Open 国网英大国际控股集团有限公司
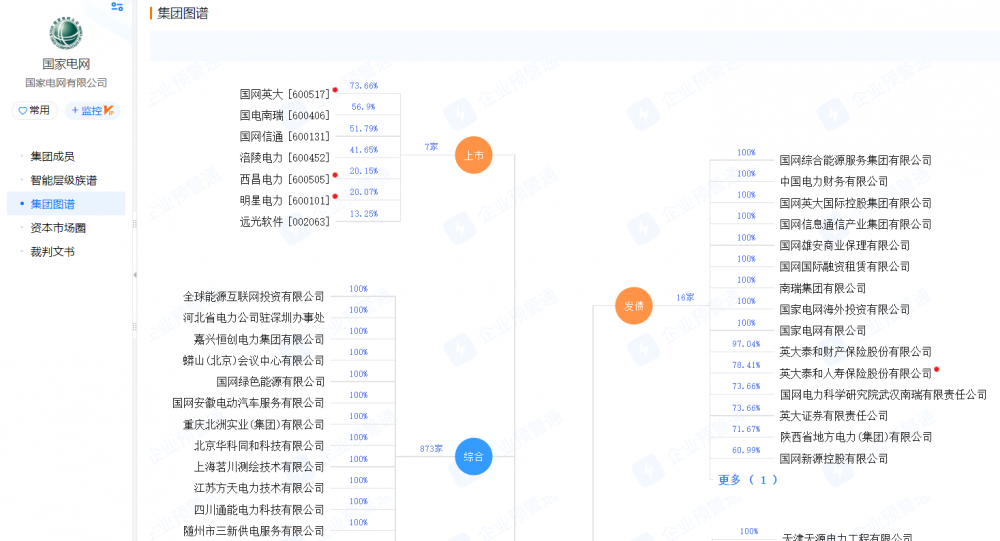 855,203
